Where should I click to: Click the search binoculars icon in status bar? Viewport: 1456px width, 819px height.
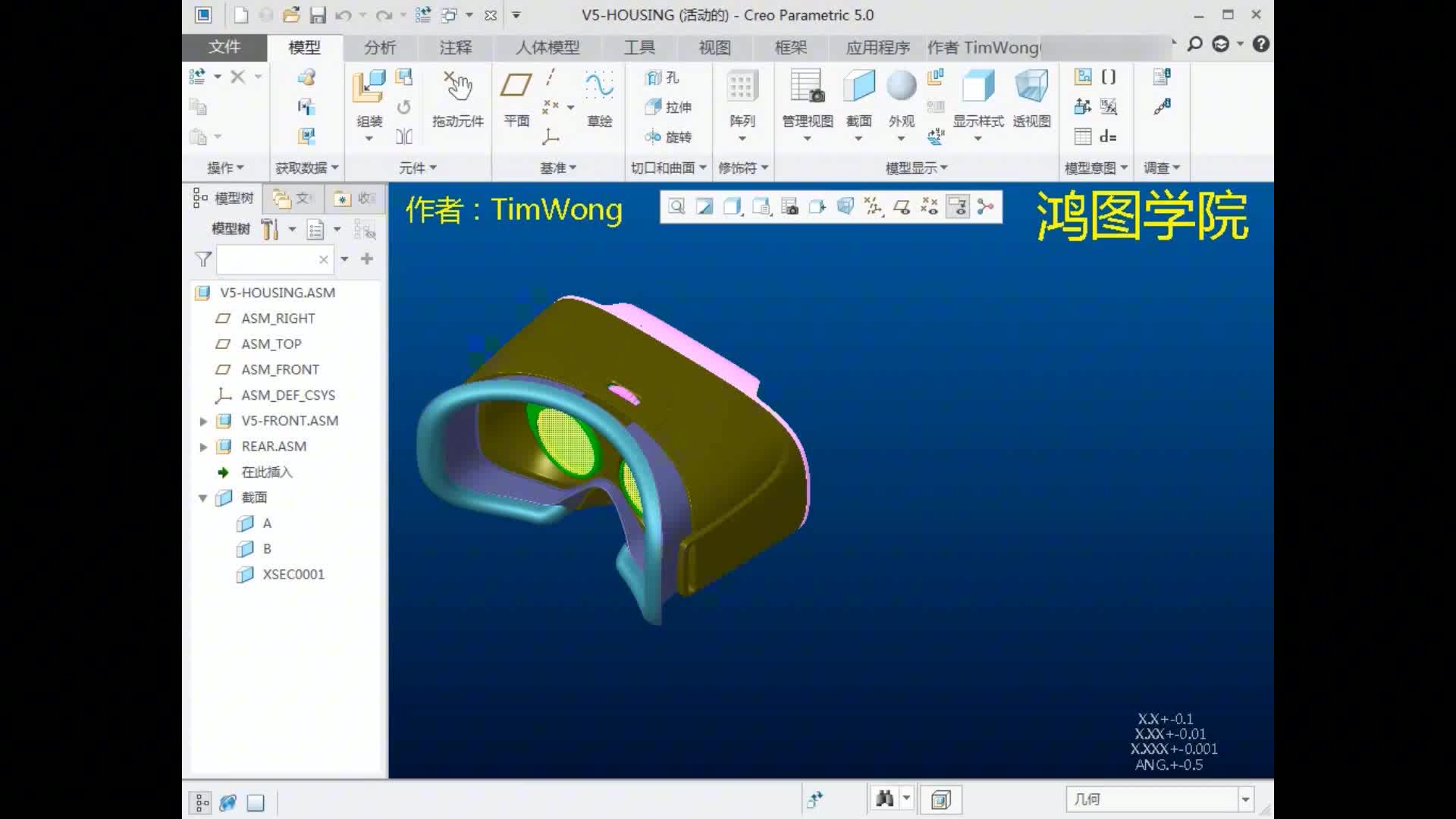tap(884, 799)
